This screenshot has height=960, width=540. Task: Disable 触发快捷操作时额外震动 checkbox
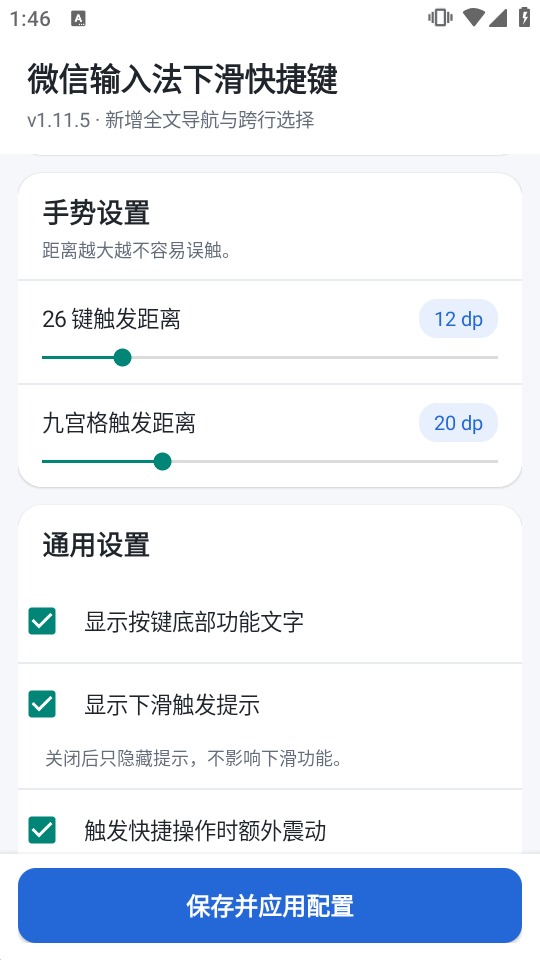tap(42, 830)
